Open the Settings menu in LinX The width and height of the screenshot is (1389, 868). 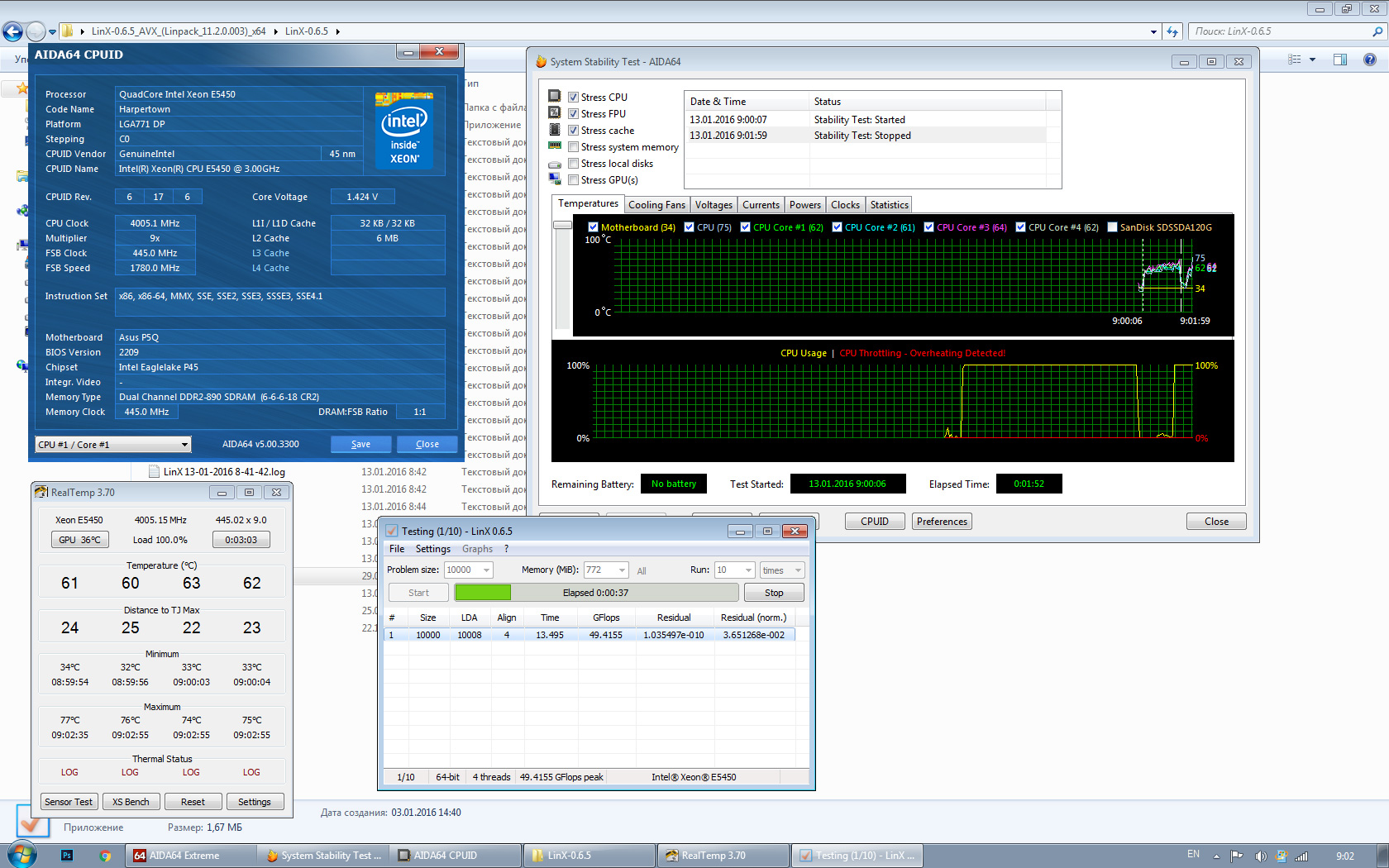432,549
